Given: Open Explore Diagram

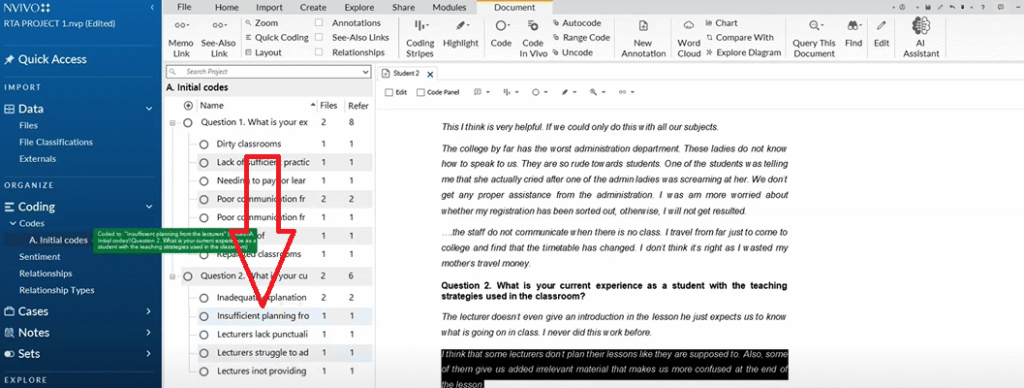Looking at the screenshot, I should click(x=743, y=53).
